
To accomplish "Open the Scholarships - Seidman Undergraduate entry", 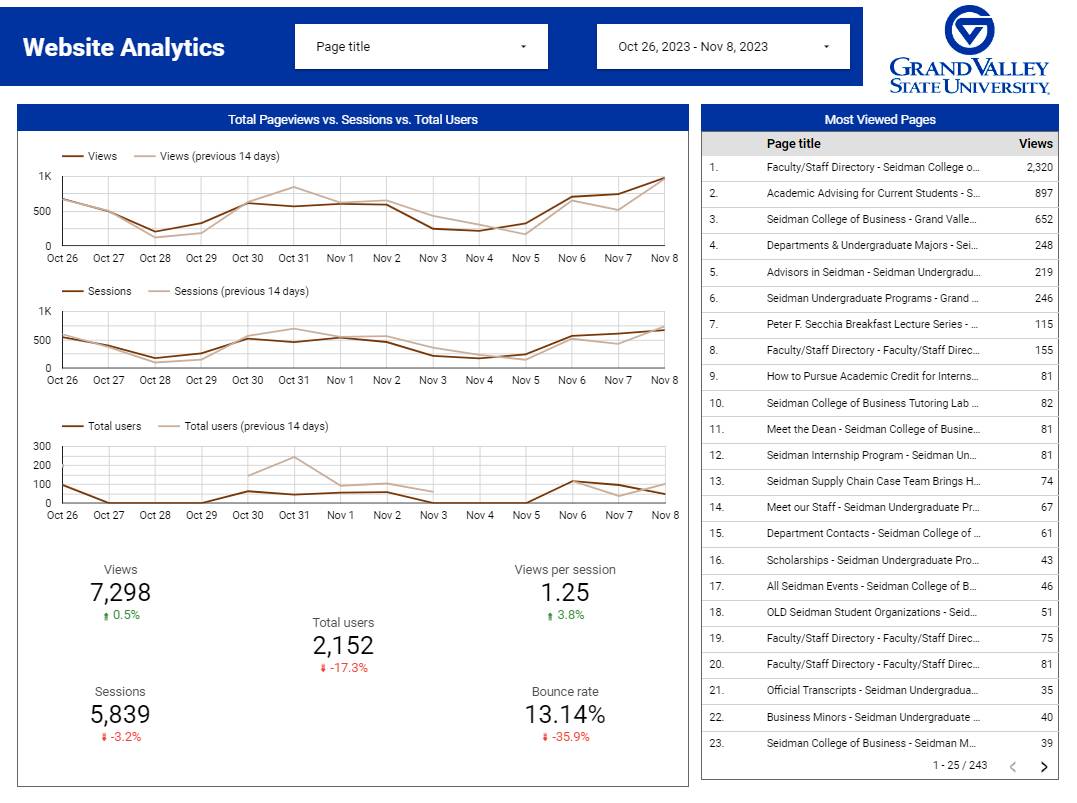I will [x=880, y=560].
